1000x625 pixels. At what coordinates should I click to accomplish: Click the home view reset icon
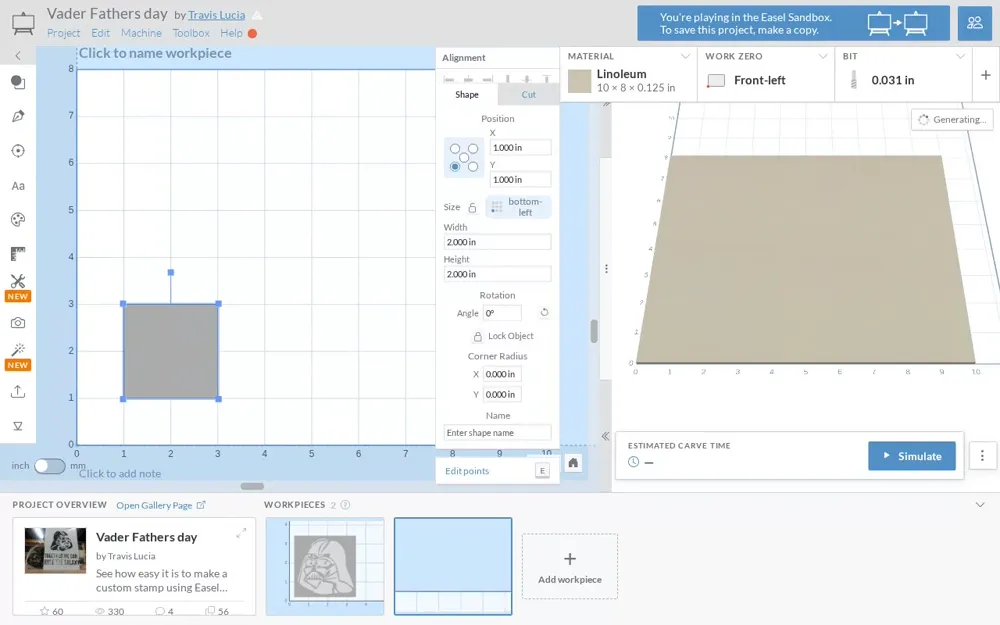point(573,463)
